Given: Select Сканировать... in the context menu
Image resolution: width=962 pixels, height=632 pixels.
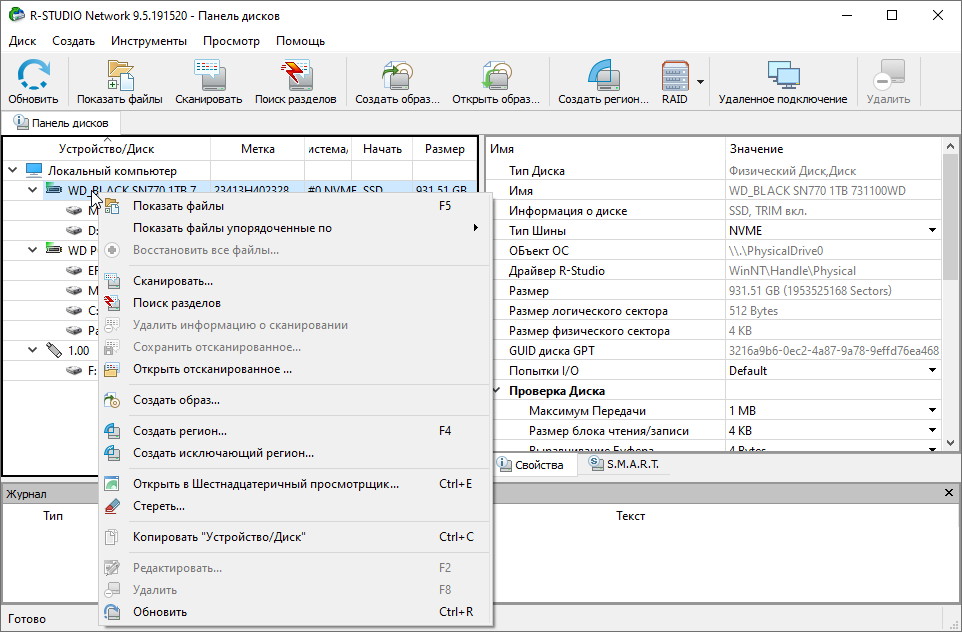Looking at the screenshot, I should 295,281.
